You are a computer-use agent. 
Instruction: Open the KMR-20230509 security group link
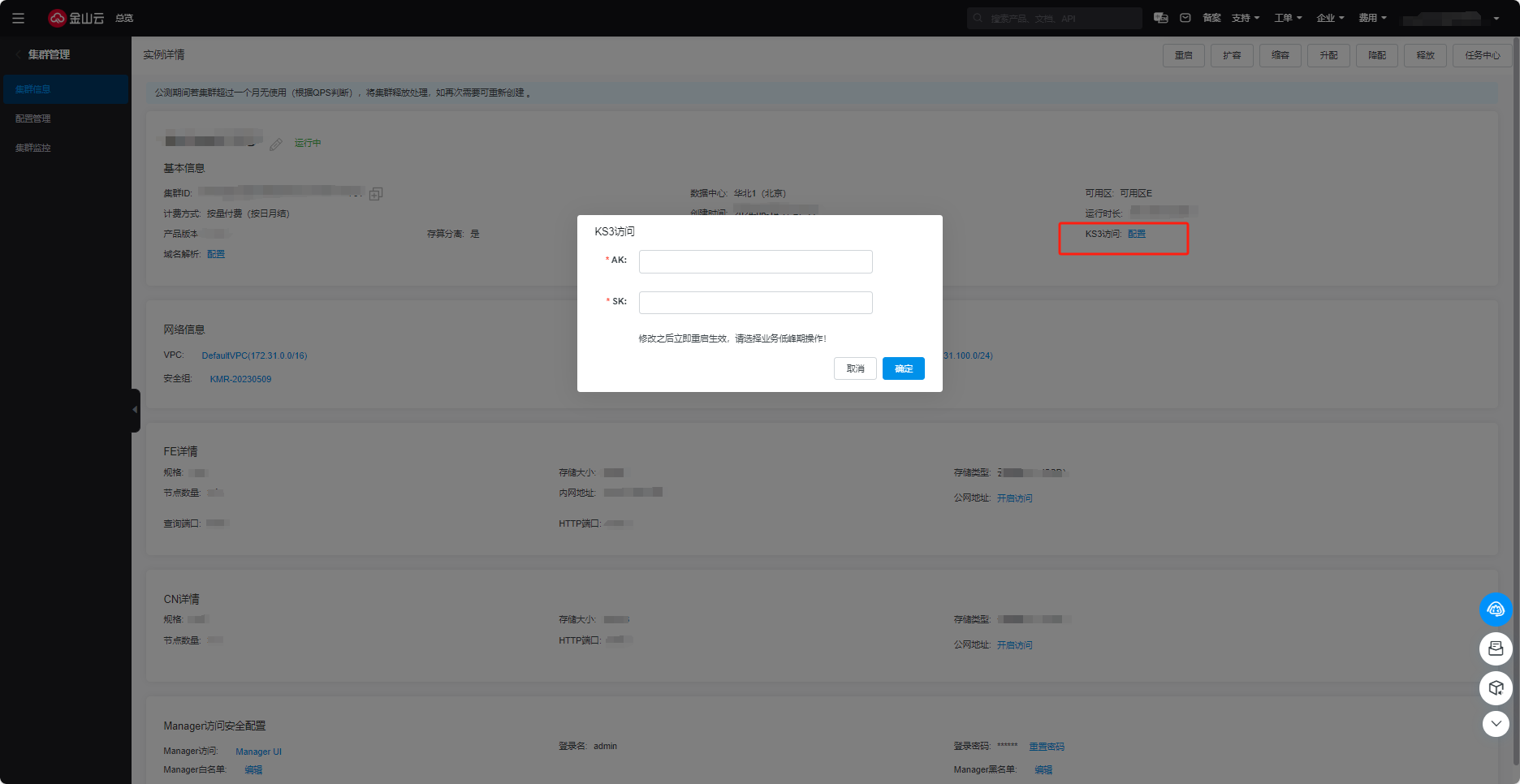pos(240,379)
